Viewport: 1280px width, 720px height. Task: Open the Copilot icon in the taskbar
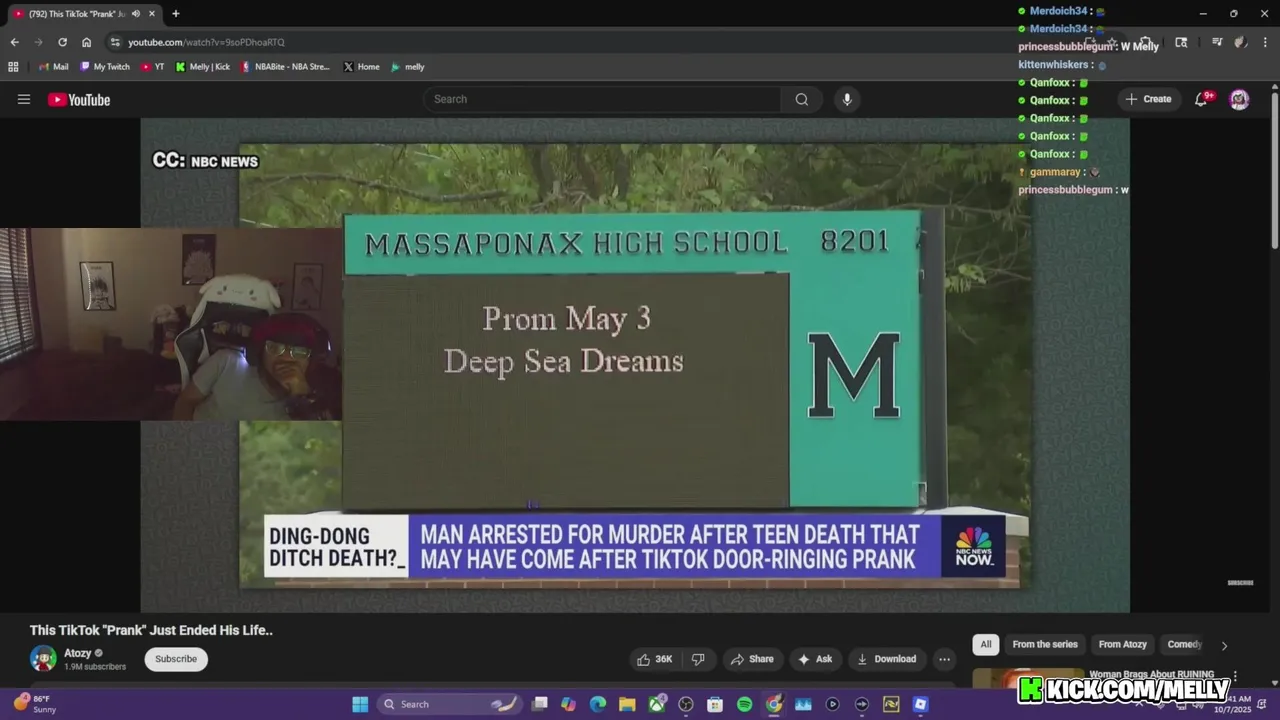pos(569,704)
